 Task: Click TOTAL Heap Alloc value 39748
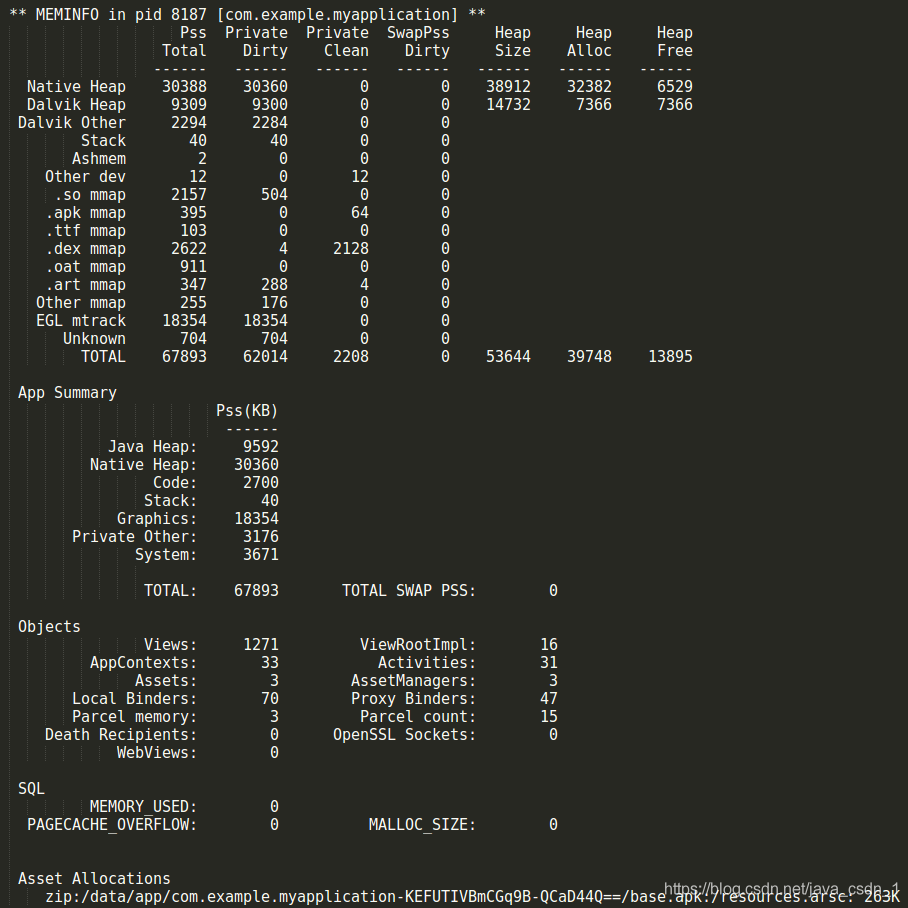coord(590,357)
